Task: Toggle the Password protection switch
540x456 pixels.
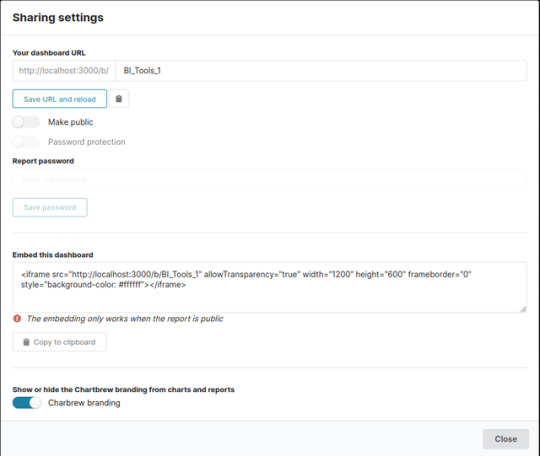Action: tap(26, 142)
